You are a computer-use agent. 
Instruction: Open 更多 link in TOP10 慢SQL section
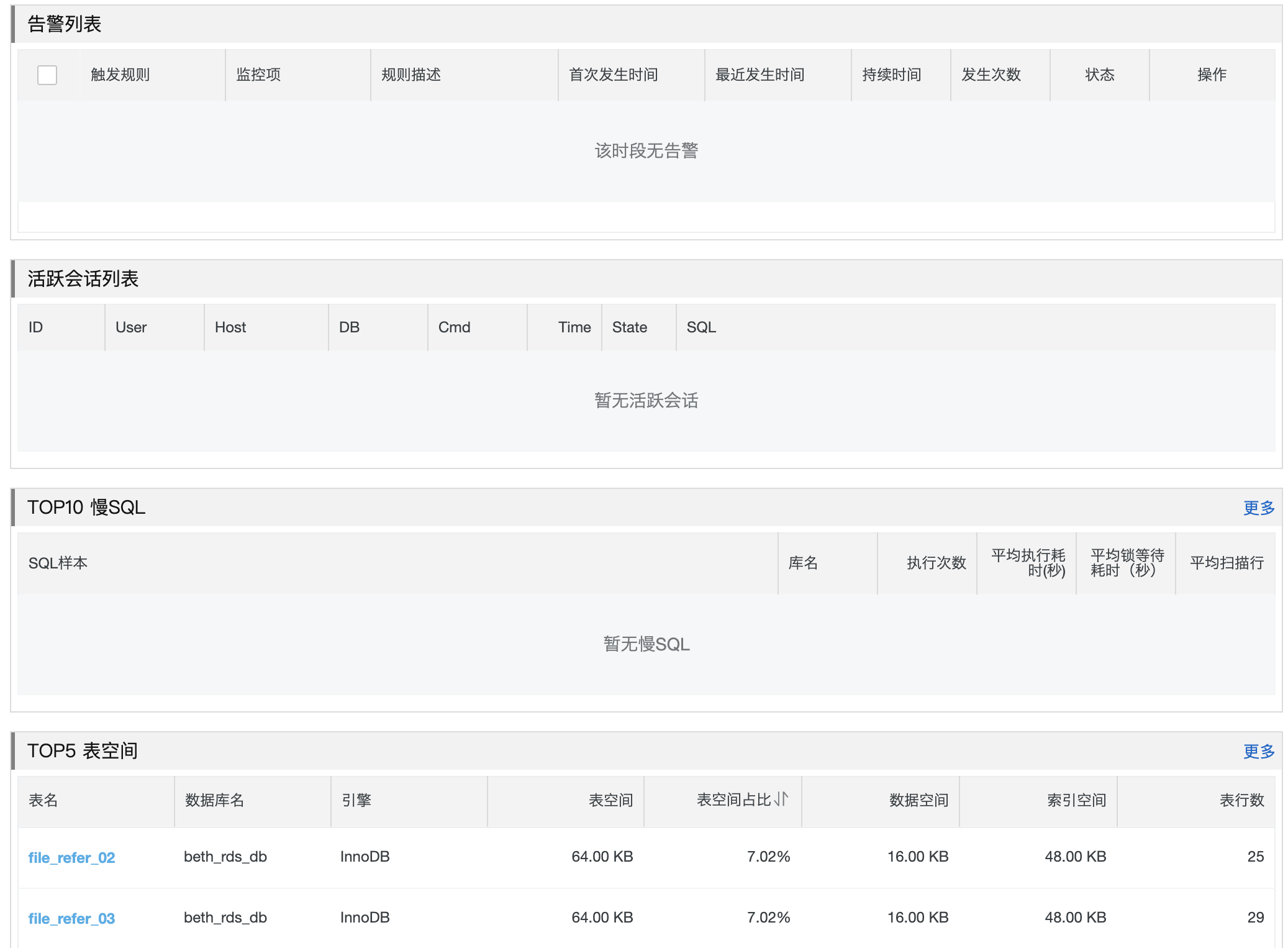tap(1258, 508)
